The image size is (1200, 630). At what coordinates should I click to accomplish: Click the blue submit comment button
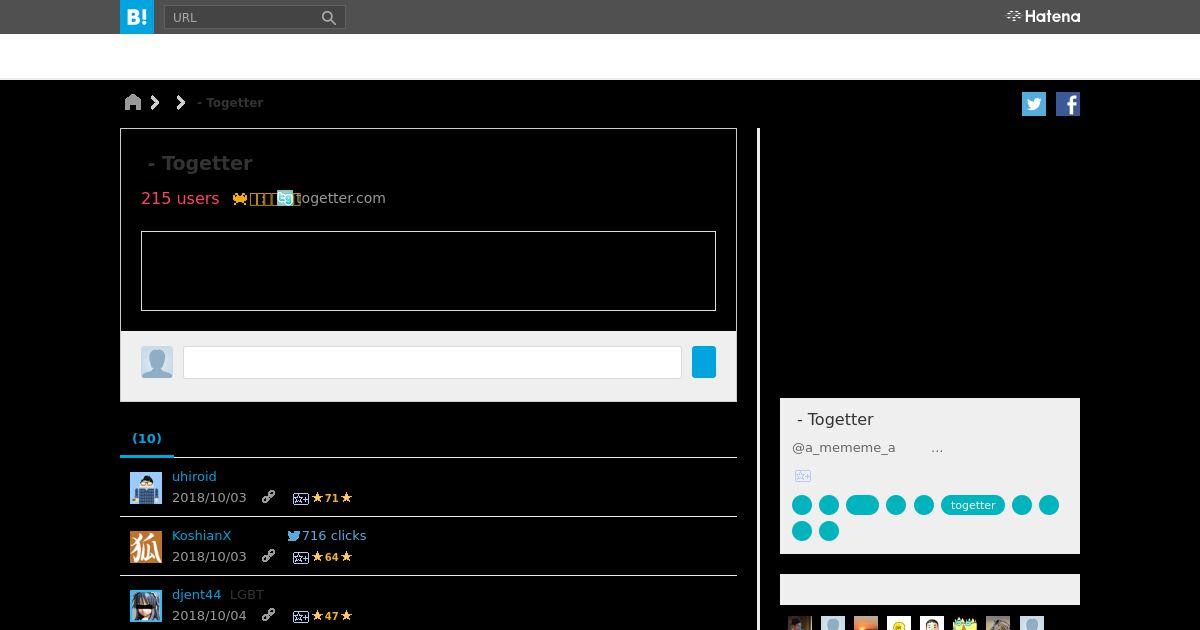[x=704, y=362]
